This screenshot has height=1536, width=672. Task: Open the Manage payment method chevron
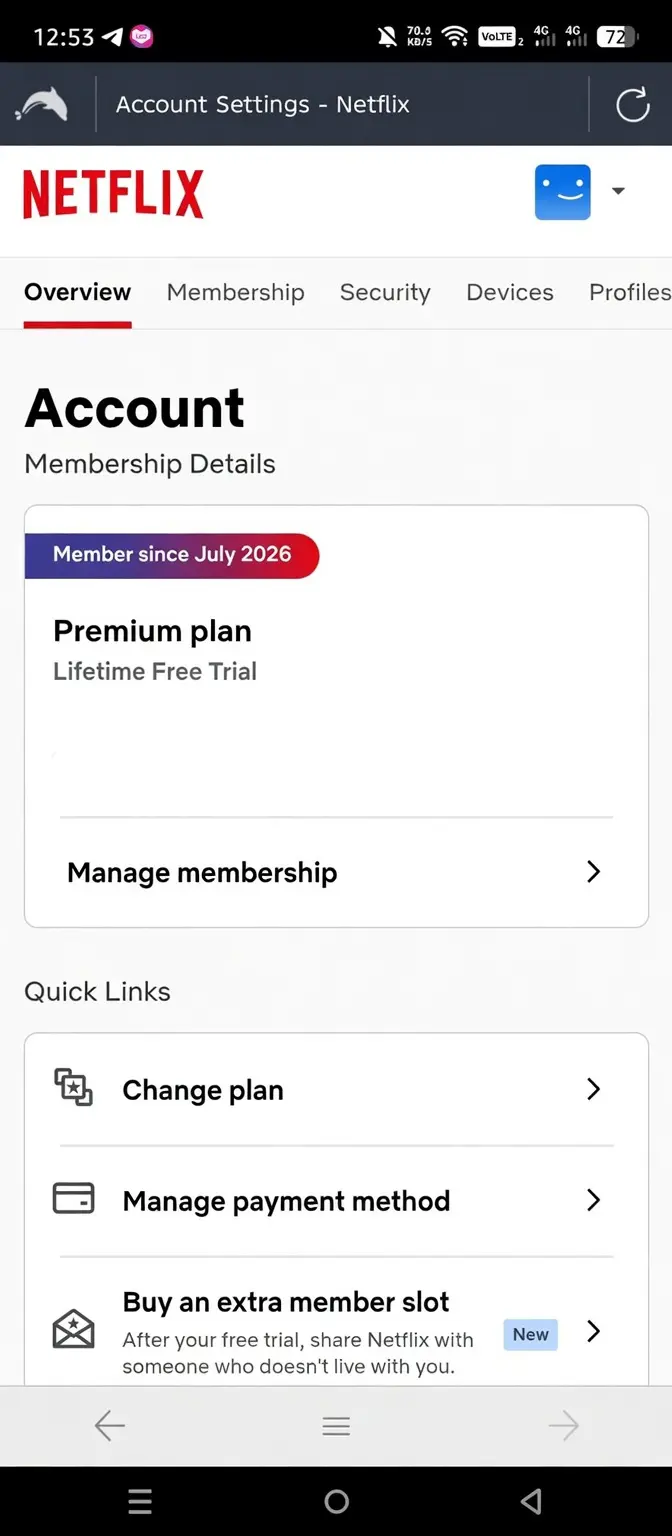(593, 1200)
